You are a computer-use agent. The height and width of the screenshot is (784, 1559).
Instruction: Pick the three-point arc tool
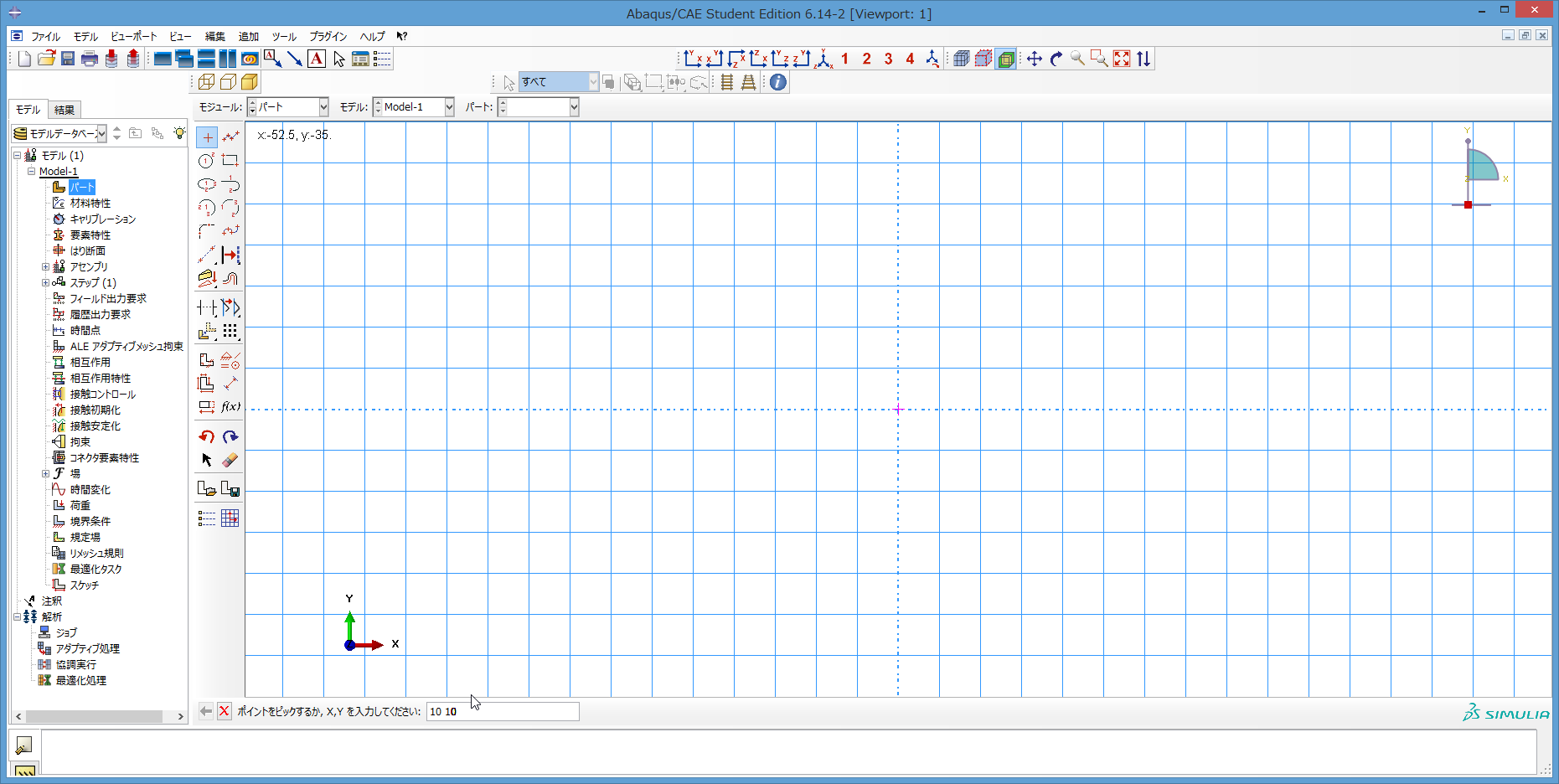230,208
